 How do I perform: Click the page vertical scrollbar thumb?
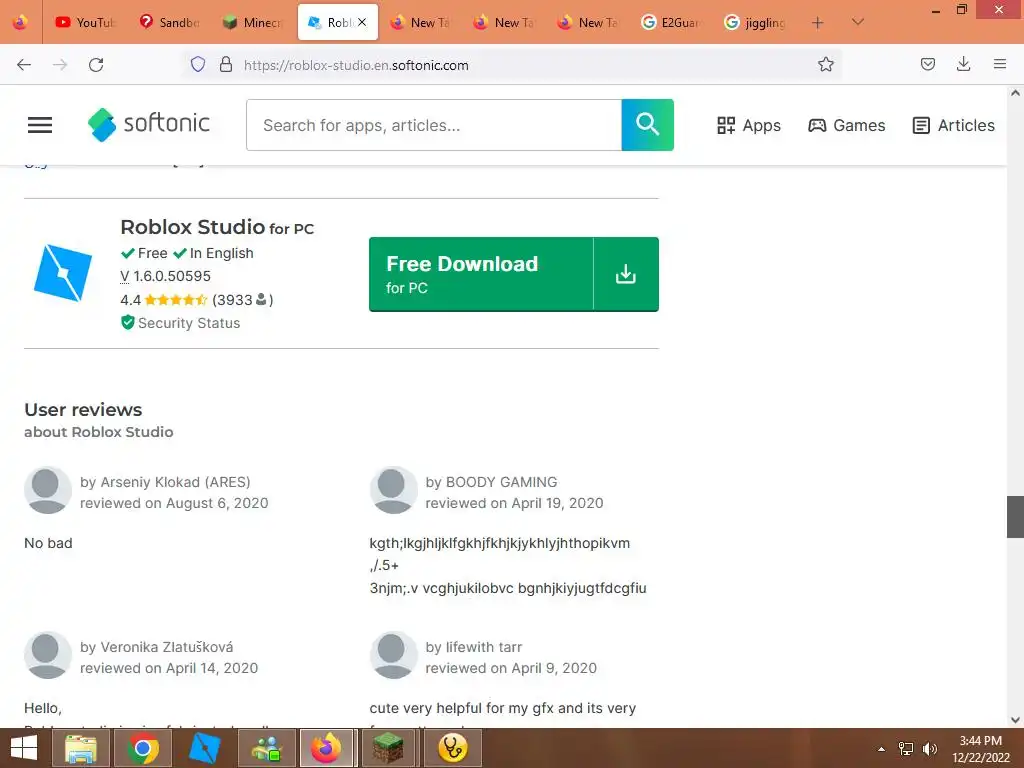[x=1015, y=517]
